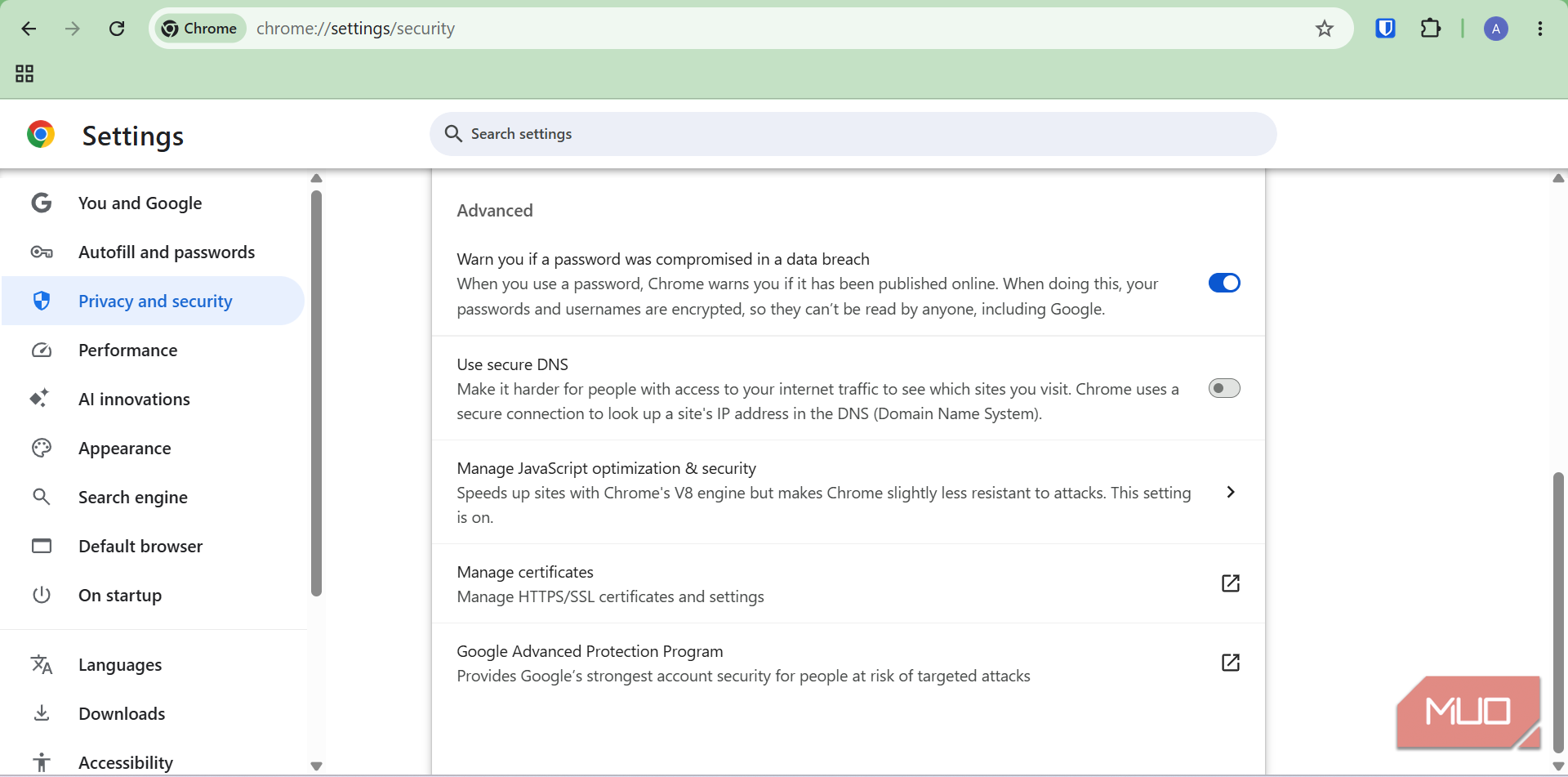Screen dimensions: 1568x777
Task: Open Advanced Protection Program external link icon
Action: (x=1231, y=663)
